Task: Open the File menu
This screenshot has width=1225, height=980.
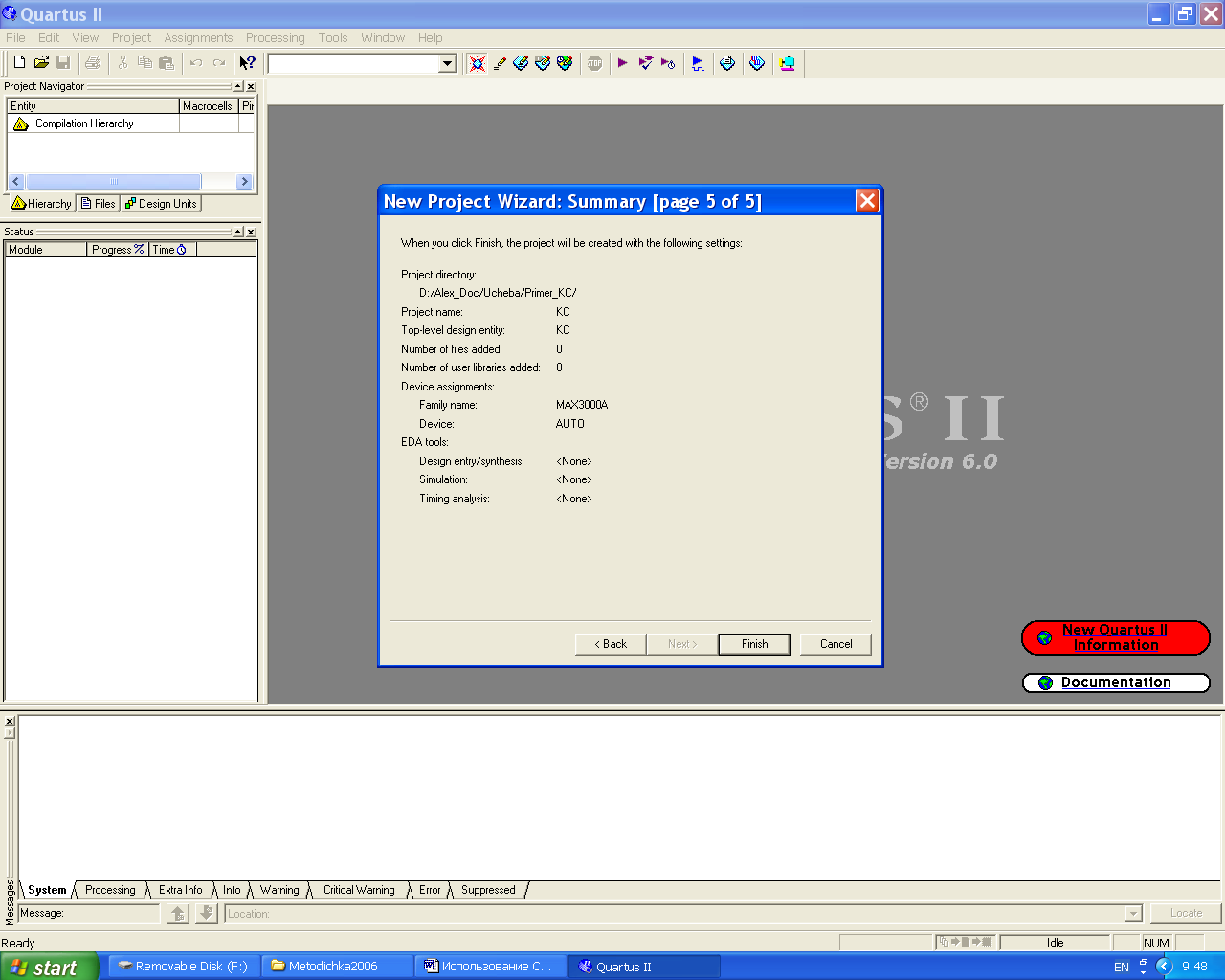Action: click(x=15, y=38)
